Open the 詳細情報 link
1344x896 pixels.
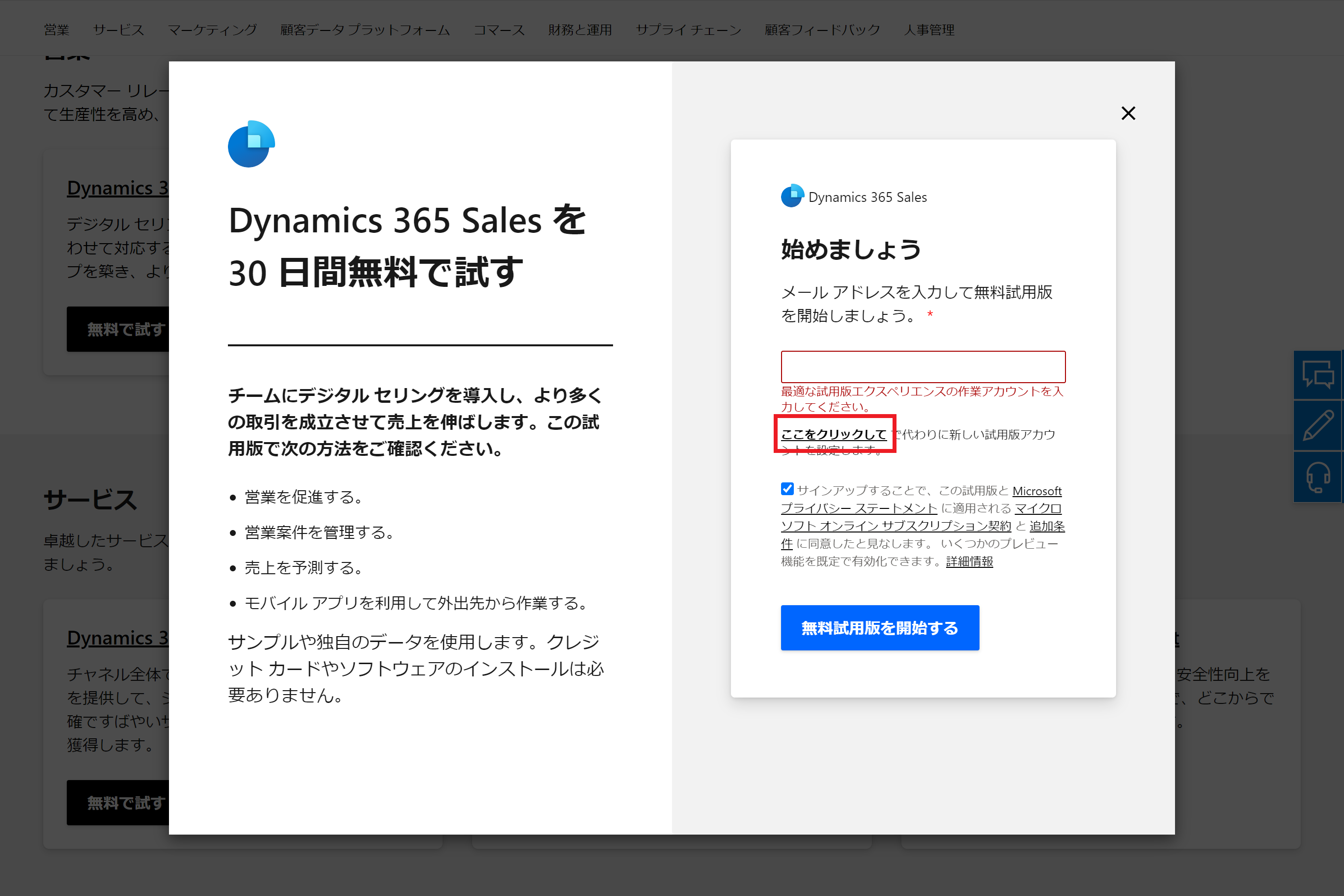pos(969,561)
